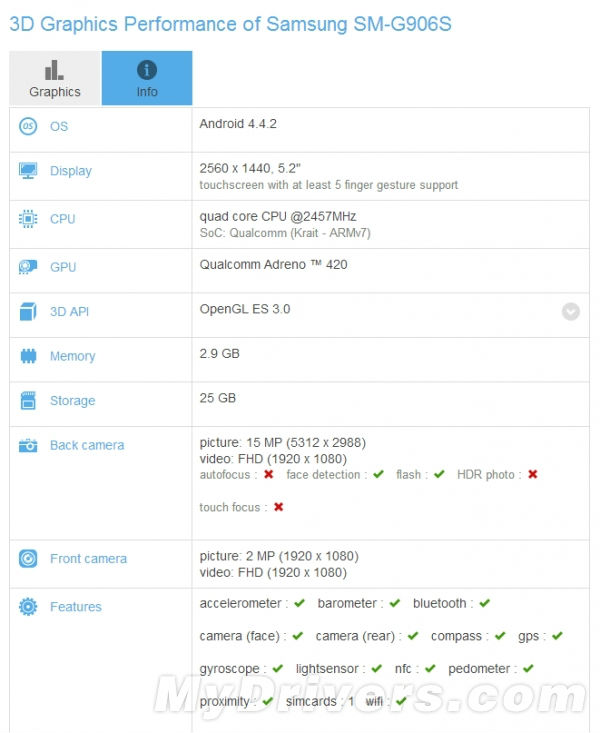This screenshot has height=733, width=600.
Task: Click the 3D API cube icon
Action: (x=28, y=312)
